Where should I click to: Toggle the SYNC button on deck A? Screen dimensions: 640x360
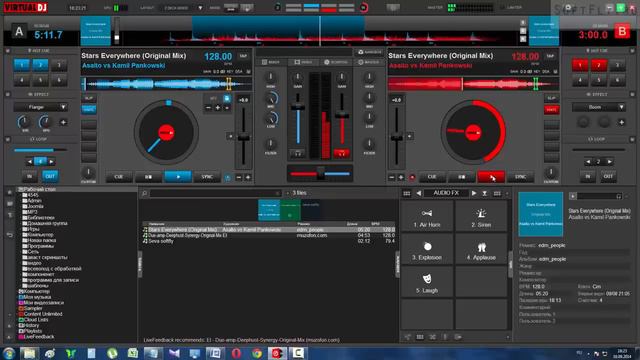(x=207, y=177)
